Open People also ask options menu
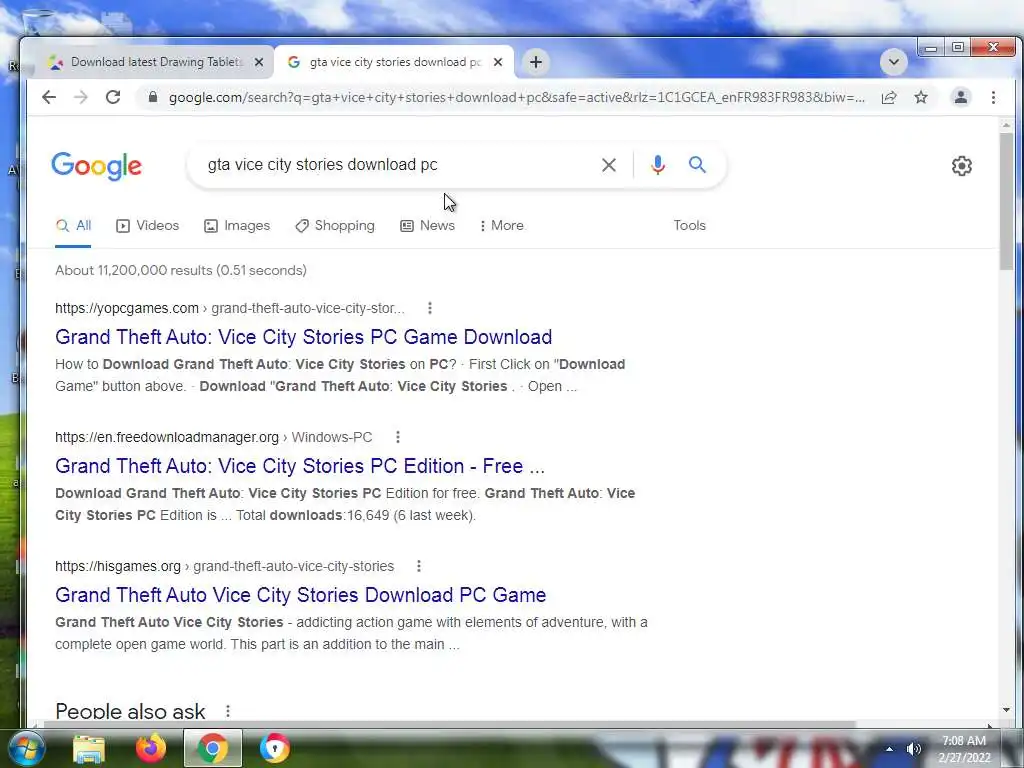 point(227,711)
